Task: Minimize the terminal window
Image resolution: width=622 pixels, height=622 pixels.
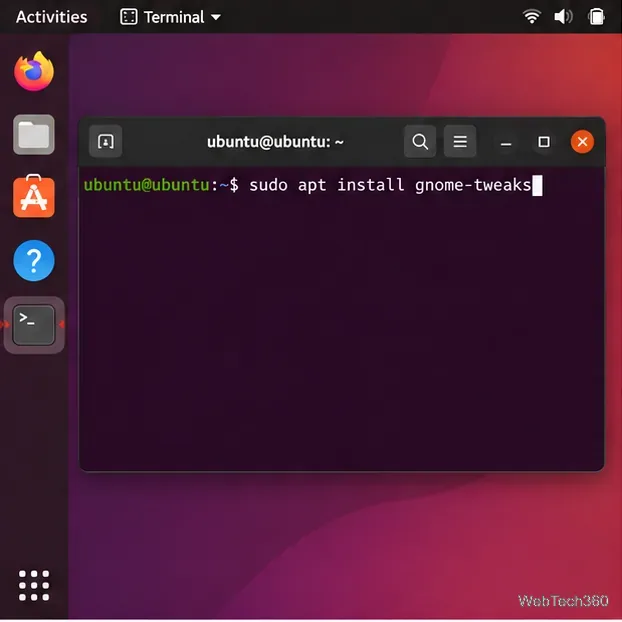Action: coord(506,142)
